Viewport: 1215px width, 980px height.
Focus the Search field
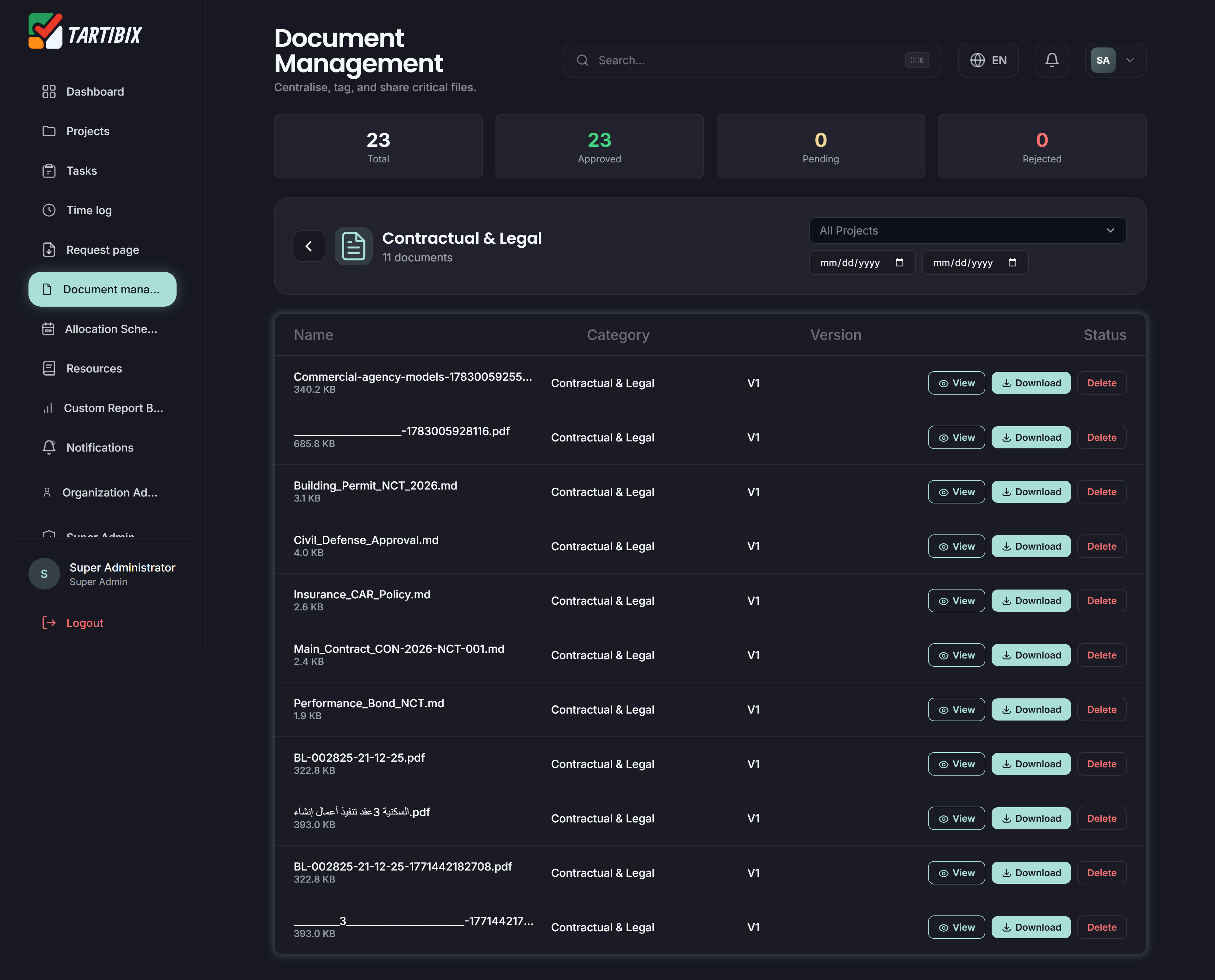coord(752,60)
